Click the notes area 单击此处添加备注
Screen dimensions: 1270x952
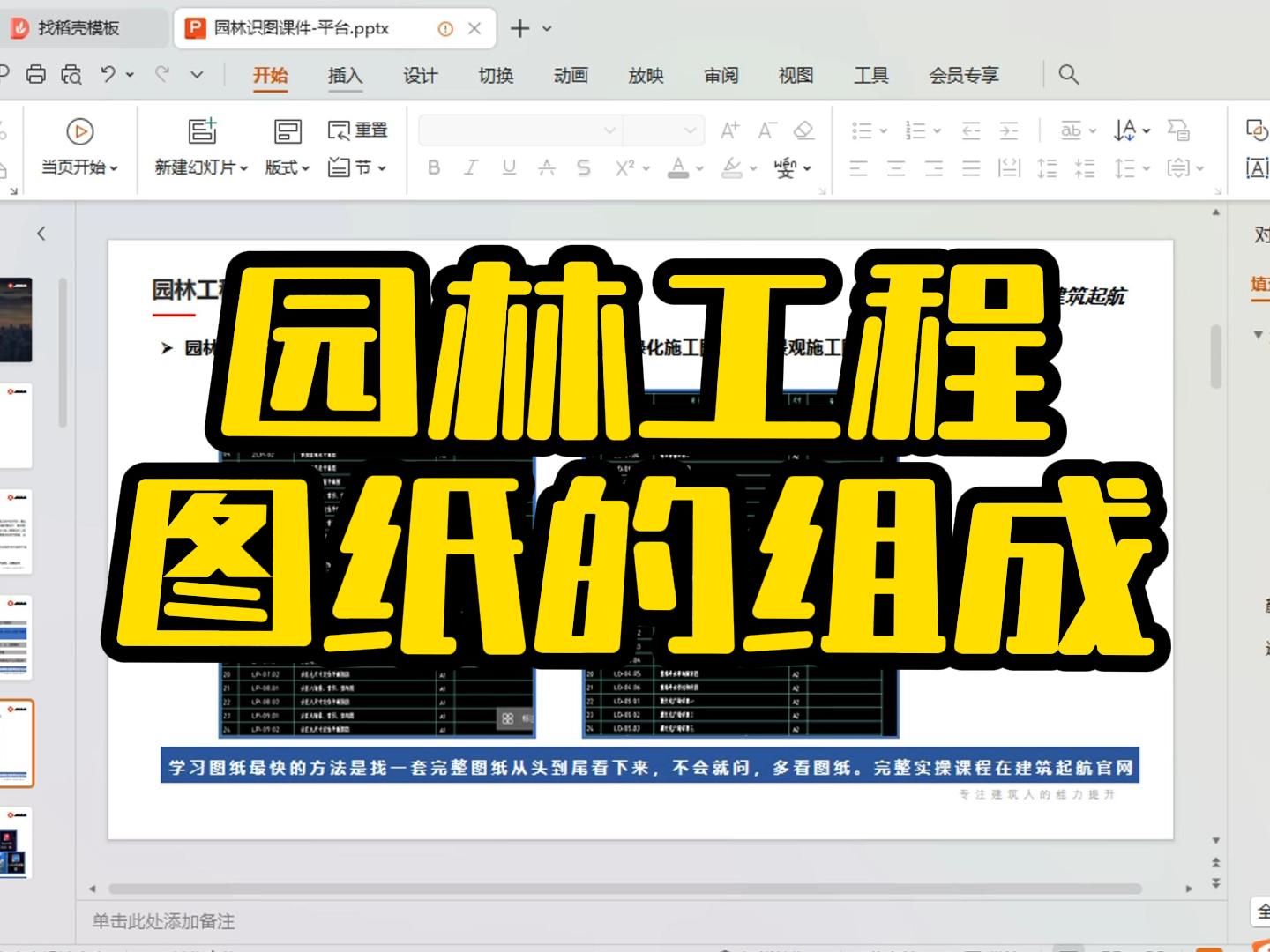pyautogui.click(x=162, y=921)
